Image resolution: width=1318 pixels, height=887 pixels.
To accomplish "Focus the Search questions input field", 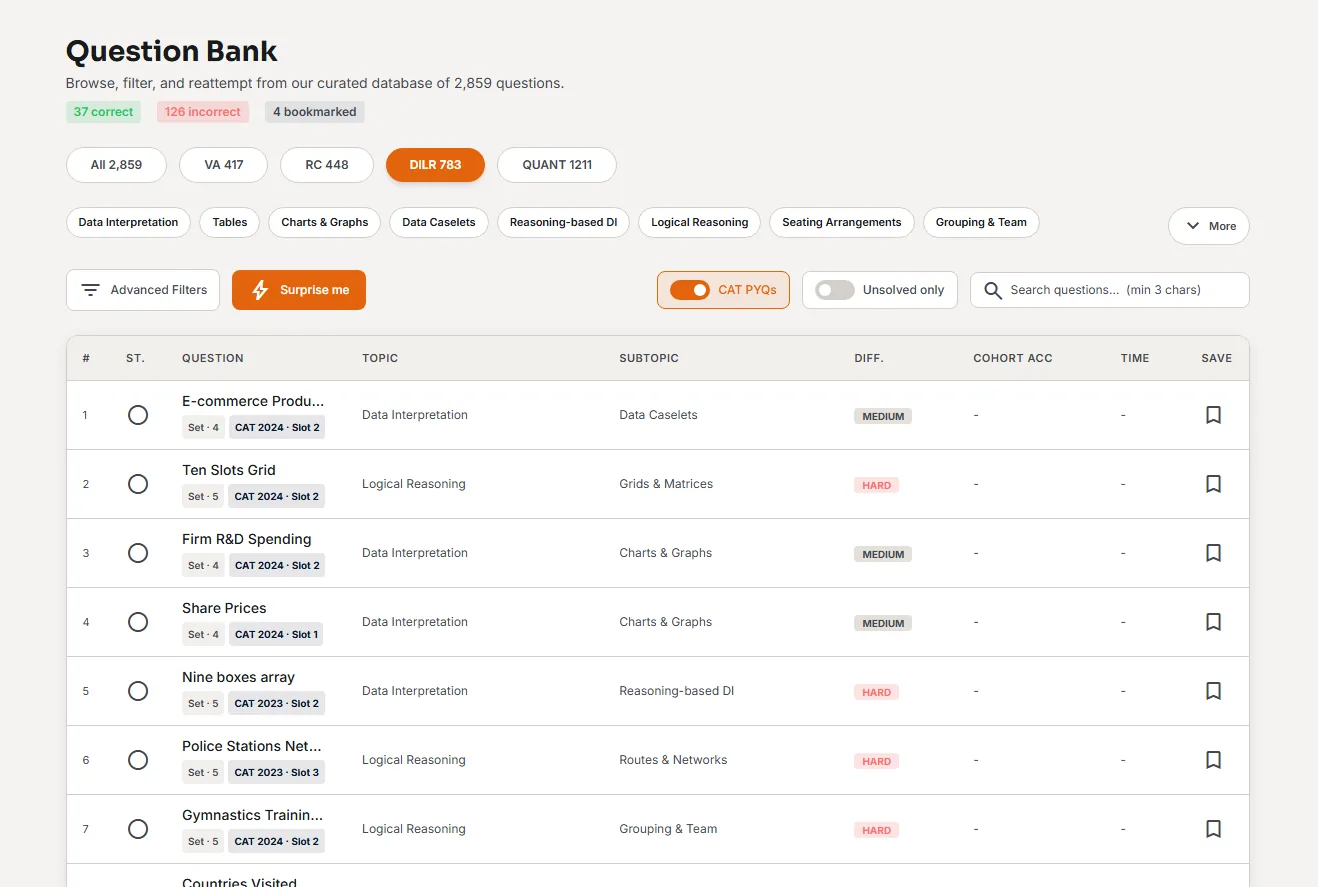I will tap(1110, 290).
